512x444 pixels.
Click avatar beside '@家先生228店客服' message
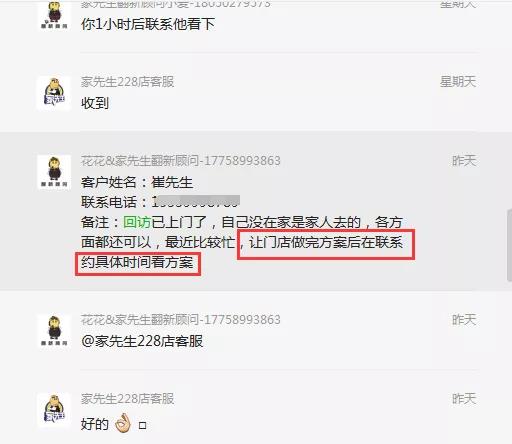coord(54,331)
